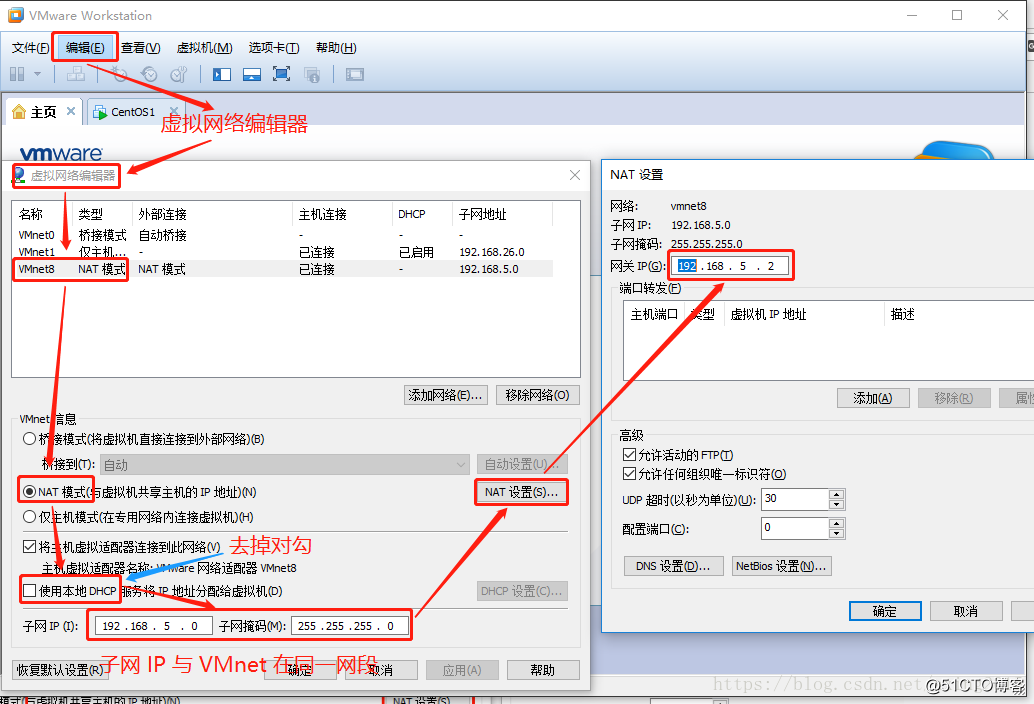
Task: Select the VMnet1 row in the network list
Action: (284, 252)
